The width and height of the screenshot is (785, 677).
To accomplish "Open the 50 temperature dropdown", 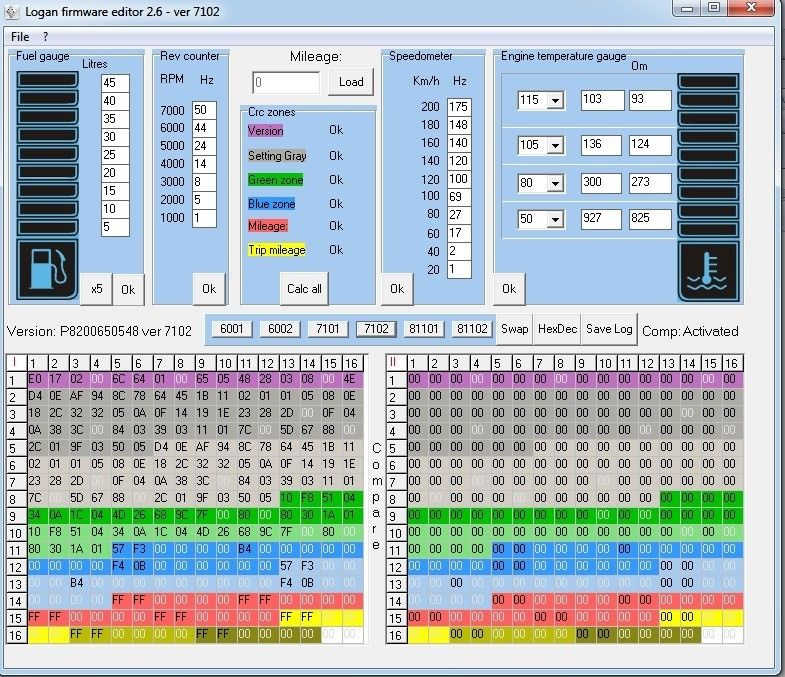I will pyautogui.click(x=555, y=219).
